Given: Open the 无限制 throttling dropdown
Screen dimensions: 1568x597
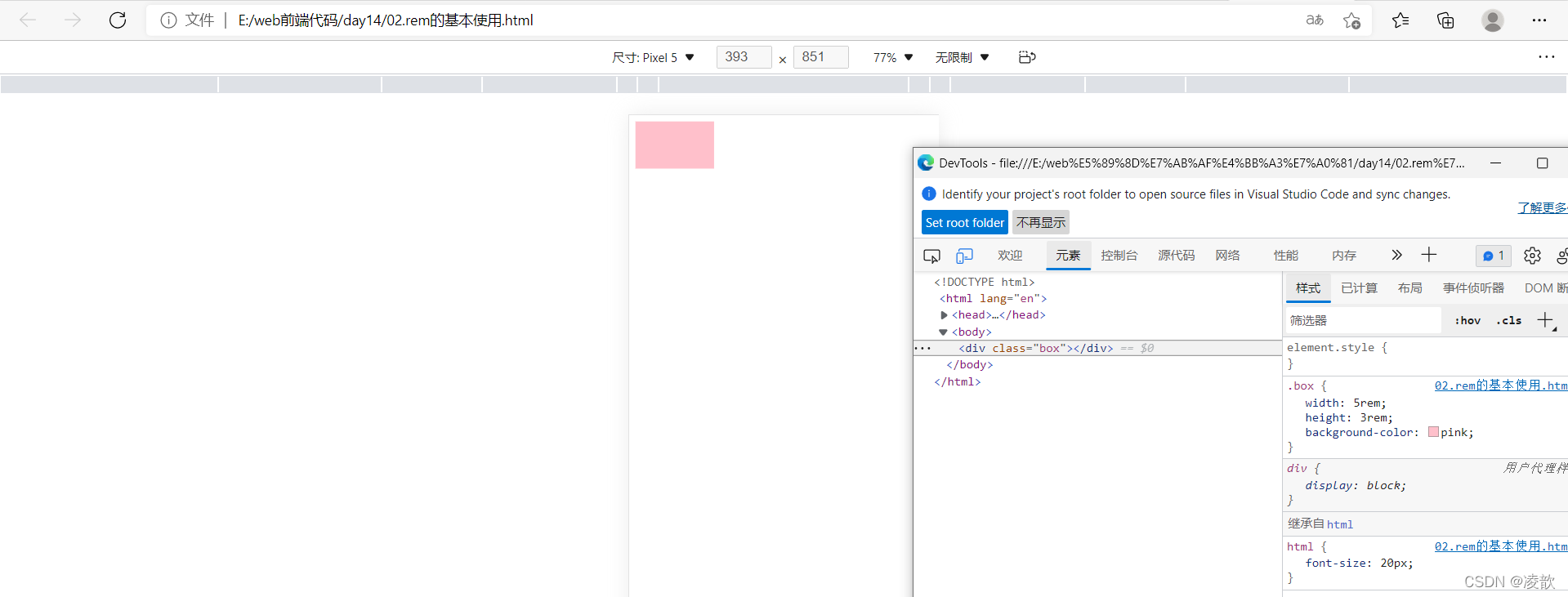Looking at the screenshot, I should pos(963,57).
